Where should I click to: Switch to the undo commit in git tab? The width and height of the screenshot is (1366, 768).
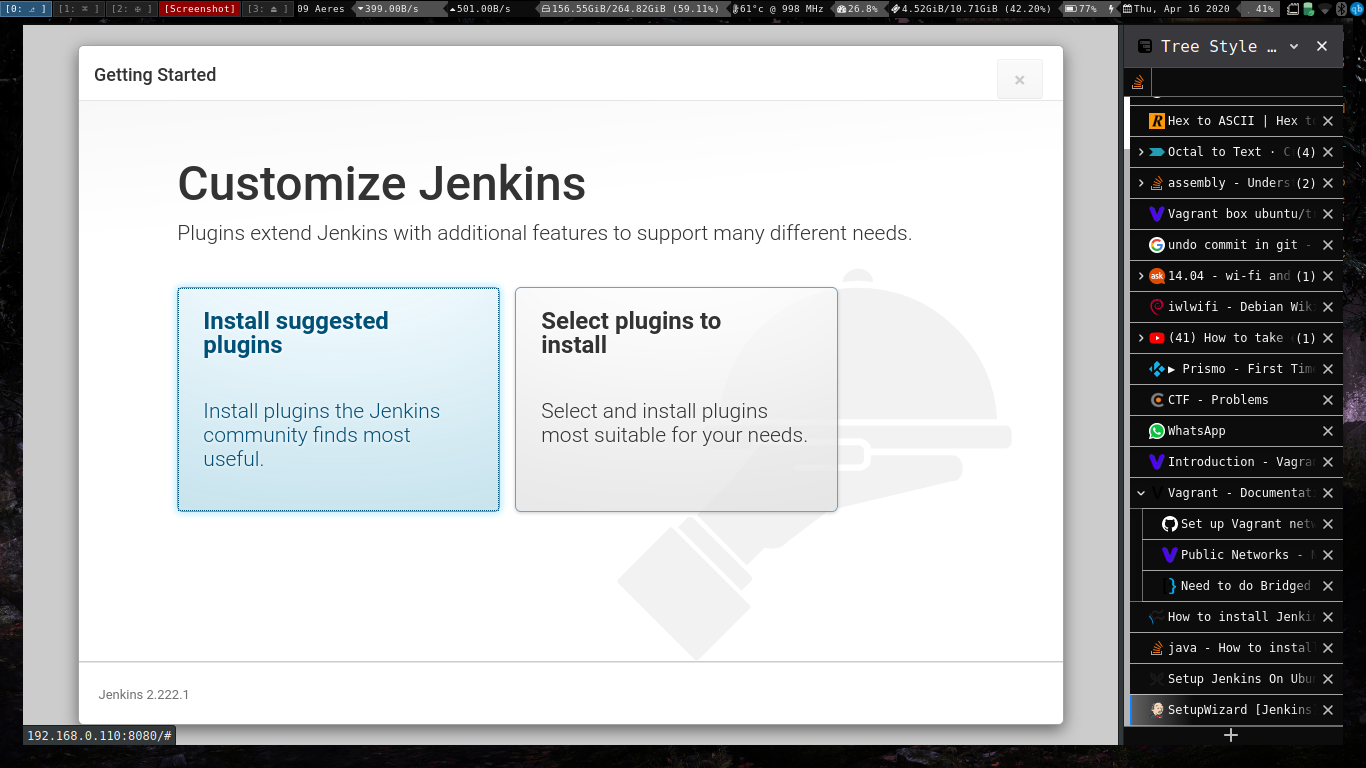[x=1236, y=245]
